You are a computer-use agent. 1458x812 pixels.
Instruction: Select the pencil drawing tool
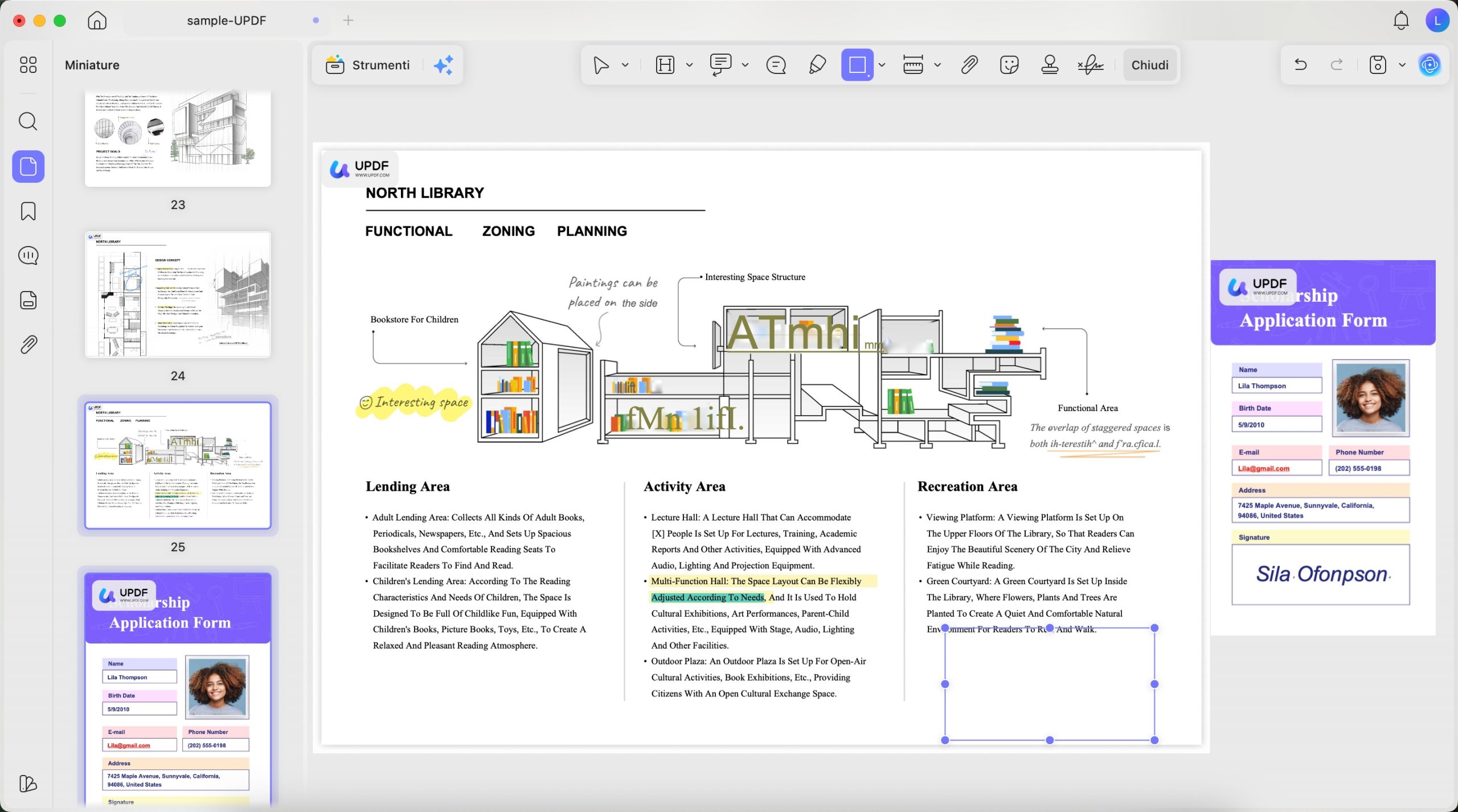click(817, 65)
